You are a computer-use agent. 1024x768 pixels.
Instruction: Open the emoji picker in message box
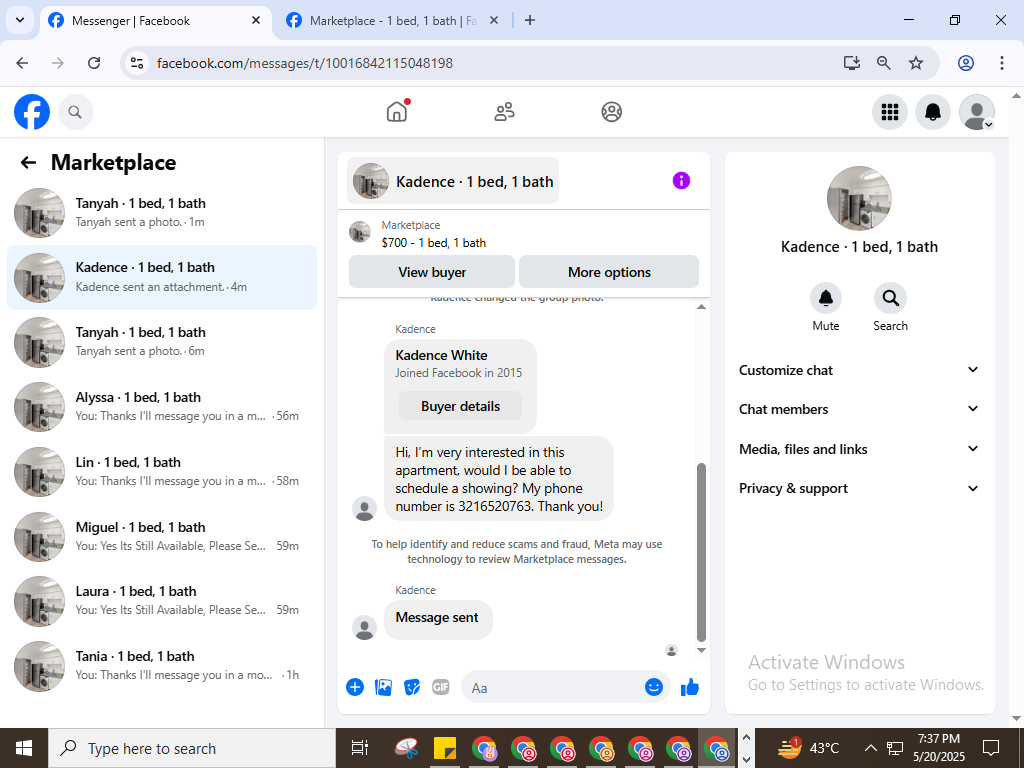point(654,687)
